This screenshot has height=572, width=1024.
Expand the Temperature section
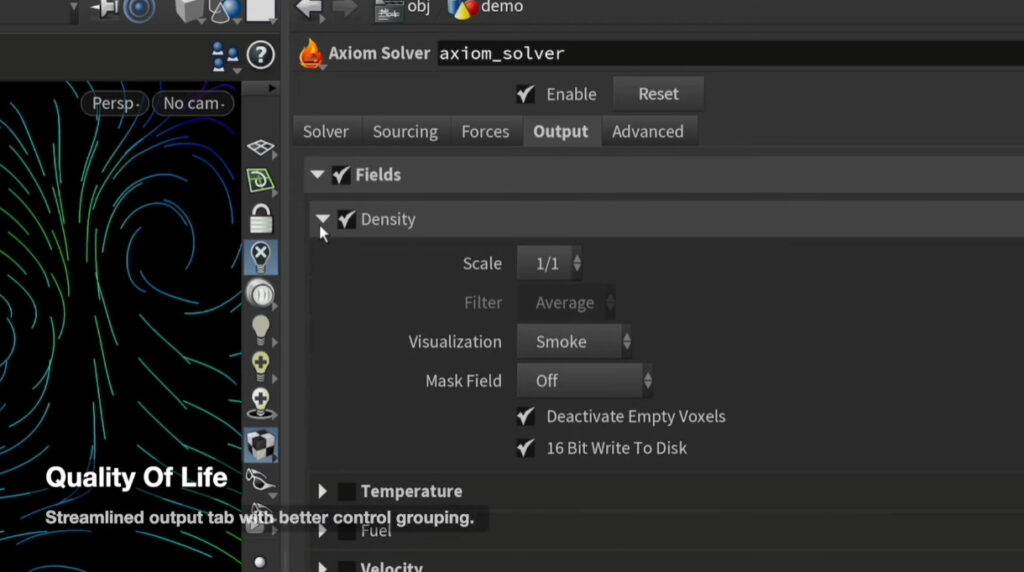click(x=322, y=491)
